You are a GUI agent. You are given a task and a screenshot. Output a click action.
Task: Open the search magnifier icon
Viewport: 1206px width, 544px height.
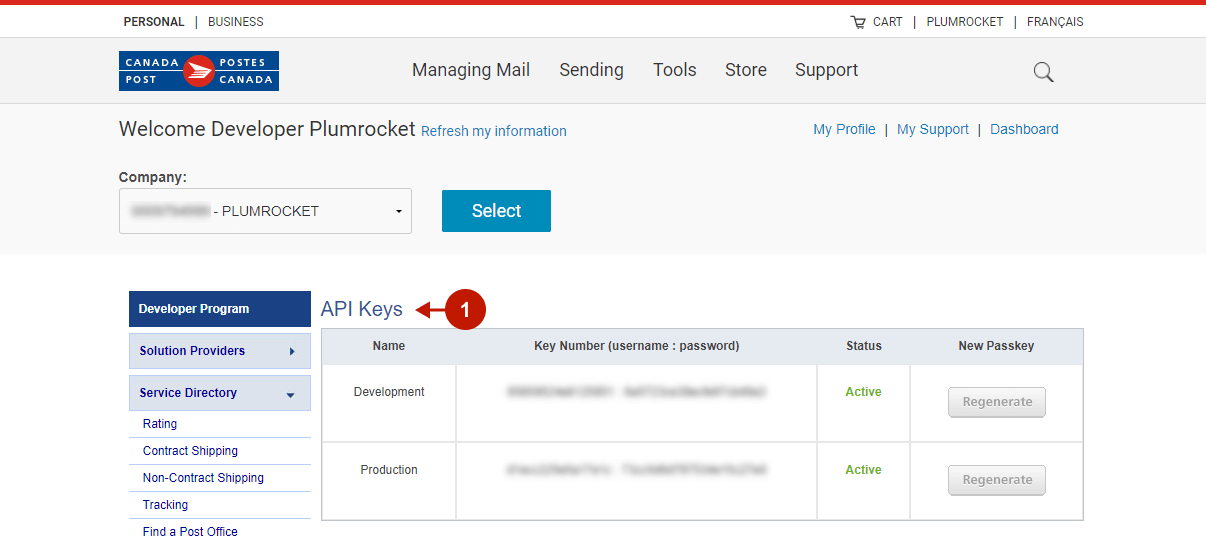[1043, 72]
